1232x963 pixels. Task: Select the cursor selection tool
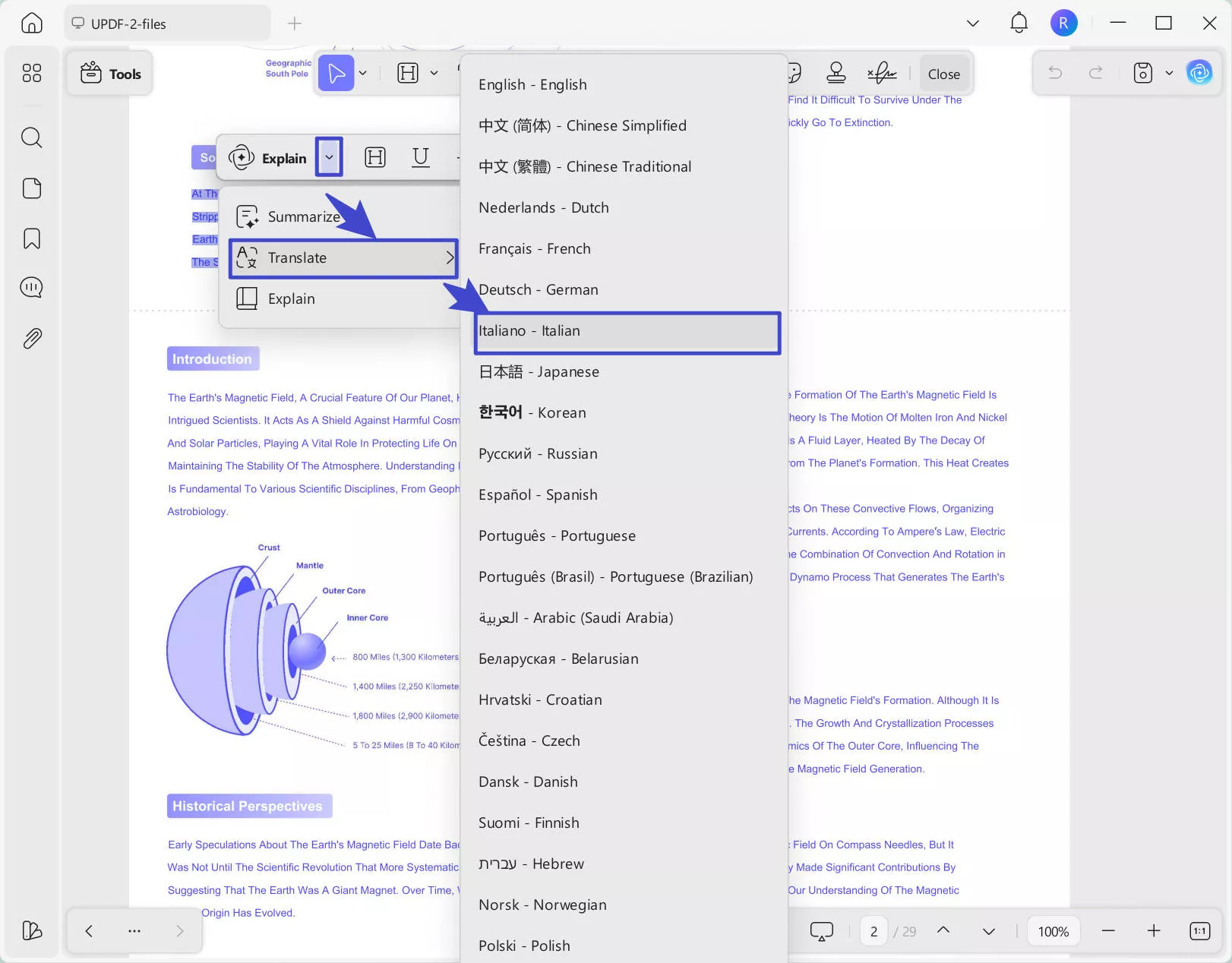tap(336, 73)
